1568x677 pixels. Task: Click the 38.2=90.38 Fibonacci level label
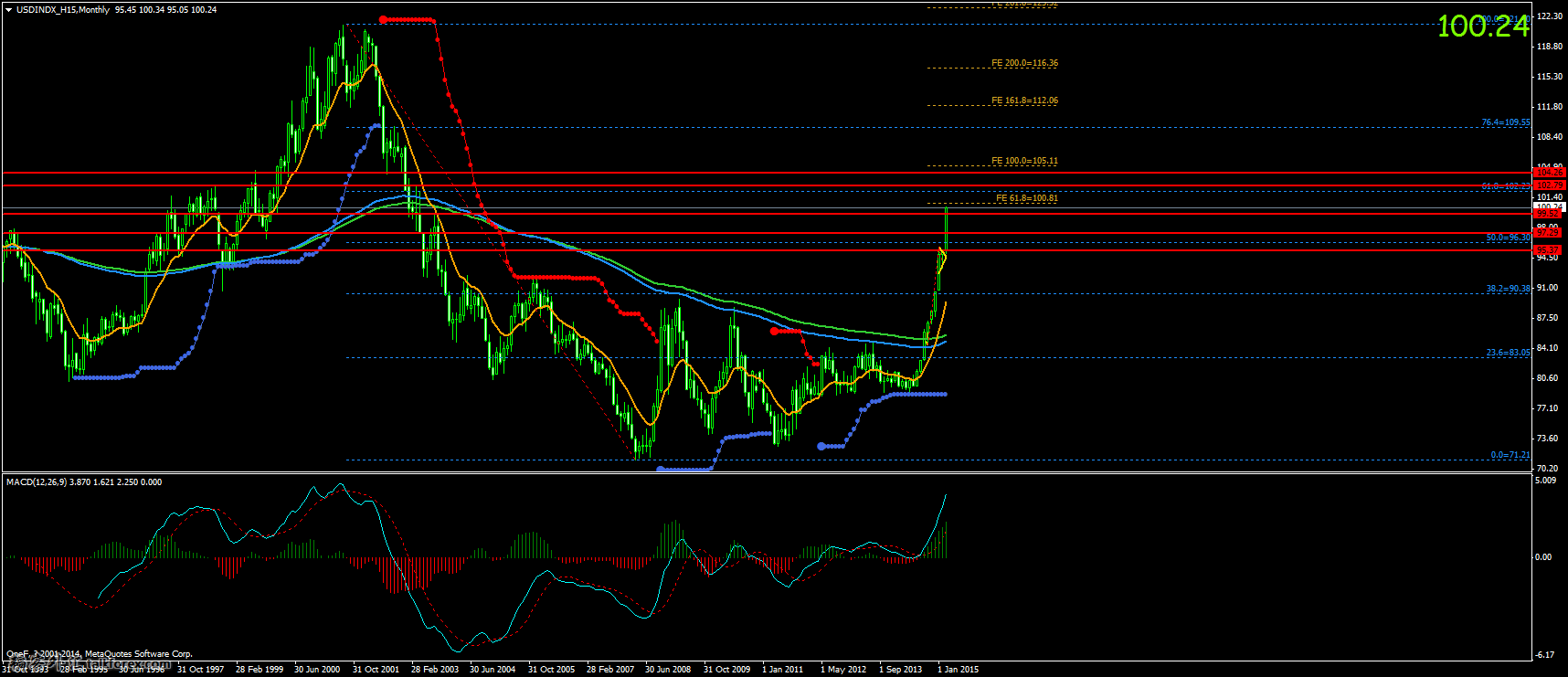point(1508,289)
